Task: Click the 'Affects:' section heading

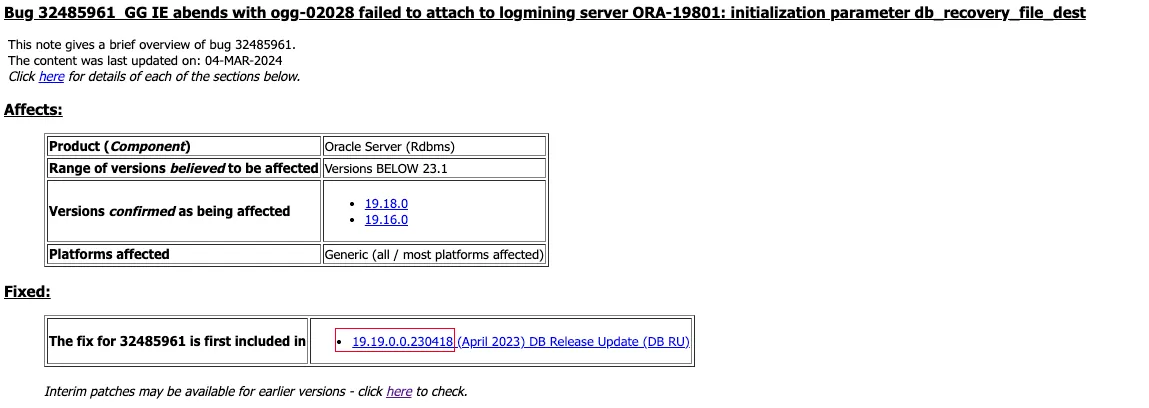Action: (33, 110)
